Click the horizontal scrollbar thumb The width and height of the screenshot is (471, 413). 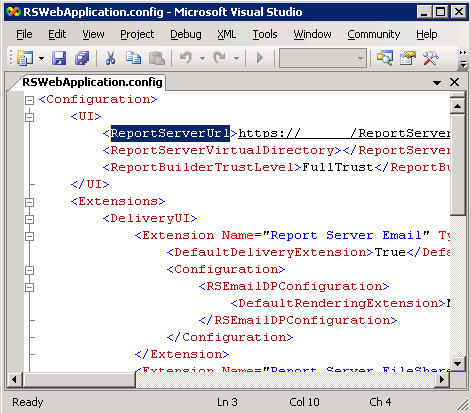point(79,379)
